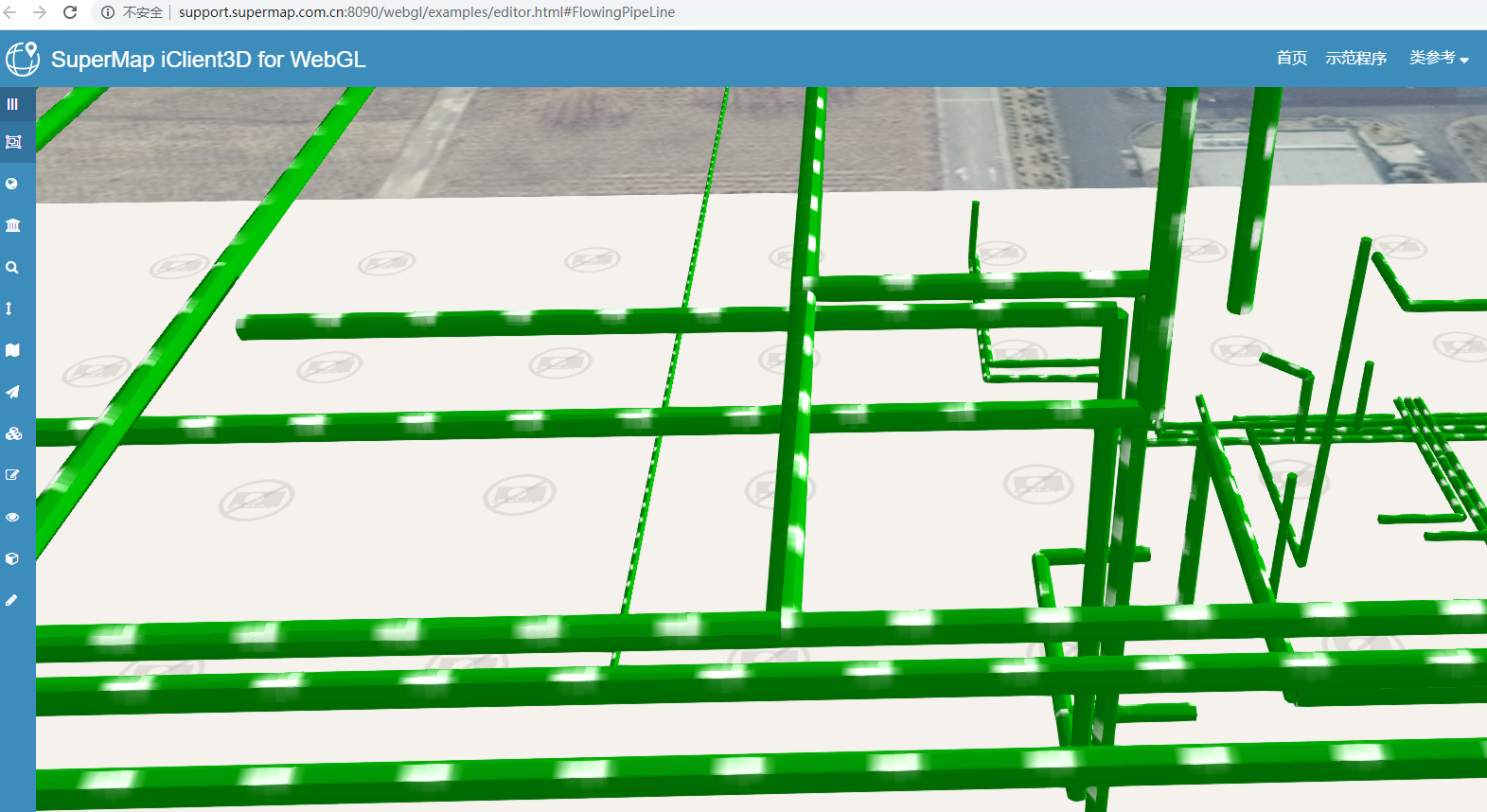Click the browser URL address field
The width and height of the screenshot is (1487, 812).
[x=426, y=12]
